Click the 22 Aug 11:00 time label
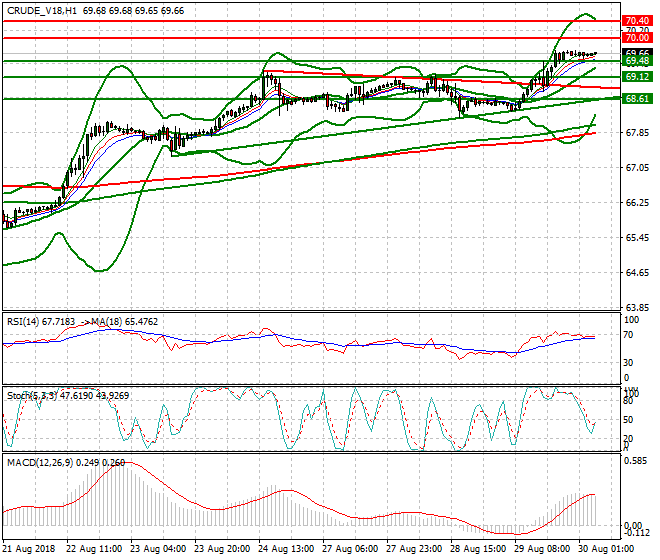The image size is (660, 560). click(94, 549)
